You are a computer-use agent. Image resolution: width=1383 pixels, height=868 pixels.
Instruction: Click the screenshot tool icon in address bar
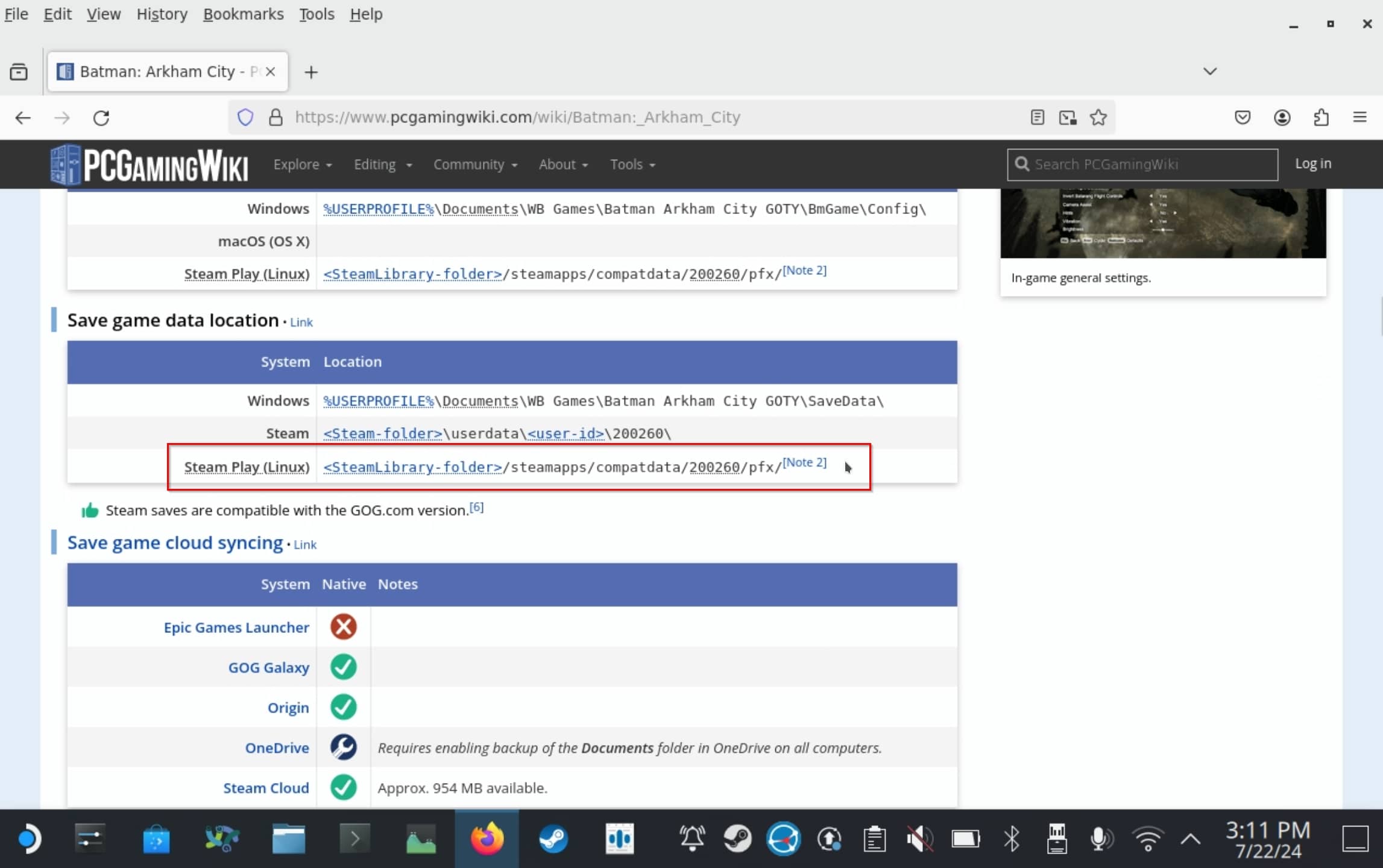tap(1067, 117)
